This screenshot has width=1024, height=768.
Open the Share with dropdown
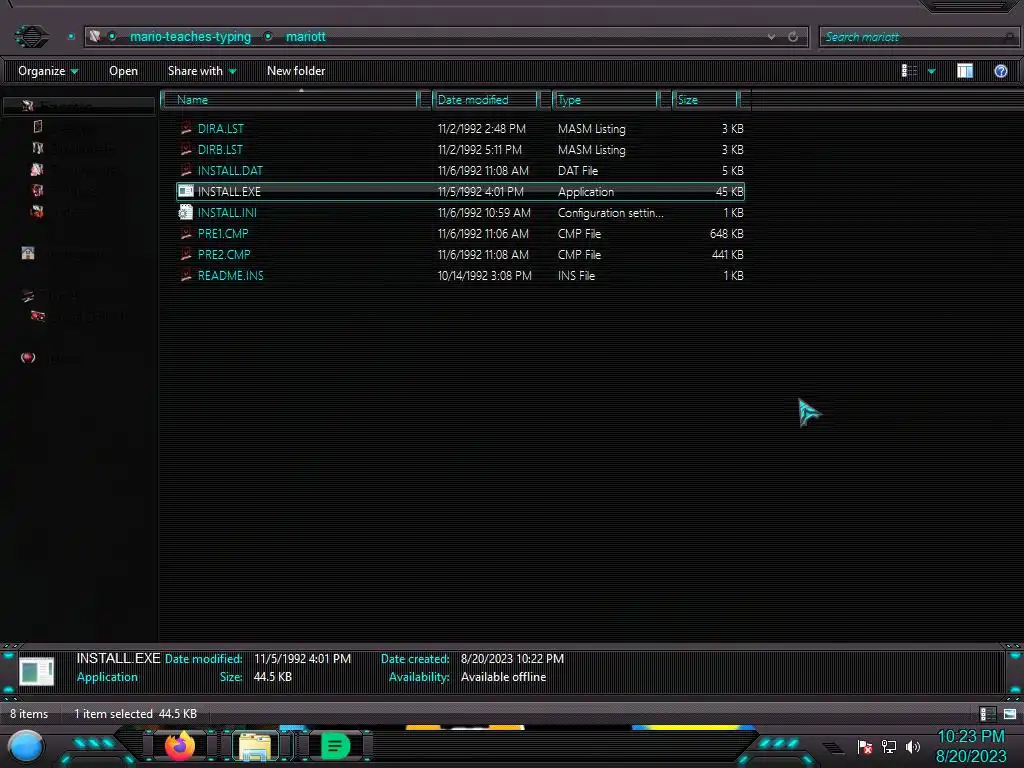point(202,71)
